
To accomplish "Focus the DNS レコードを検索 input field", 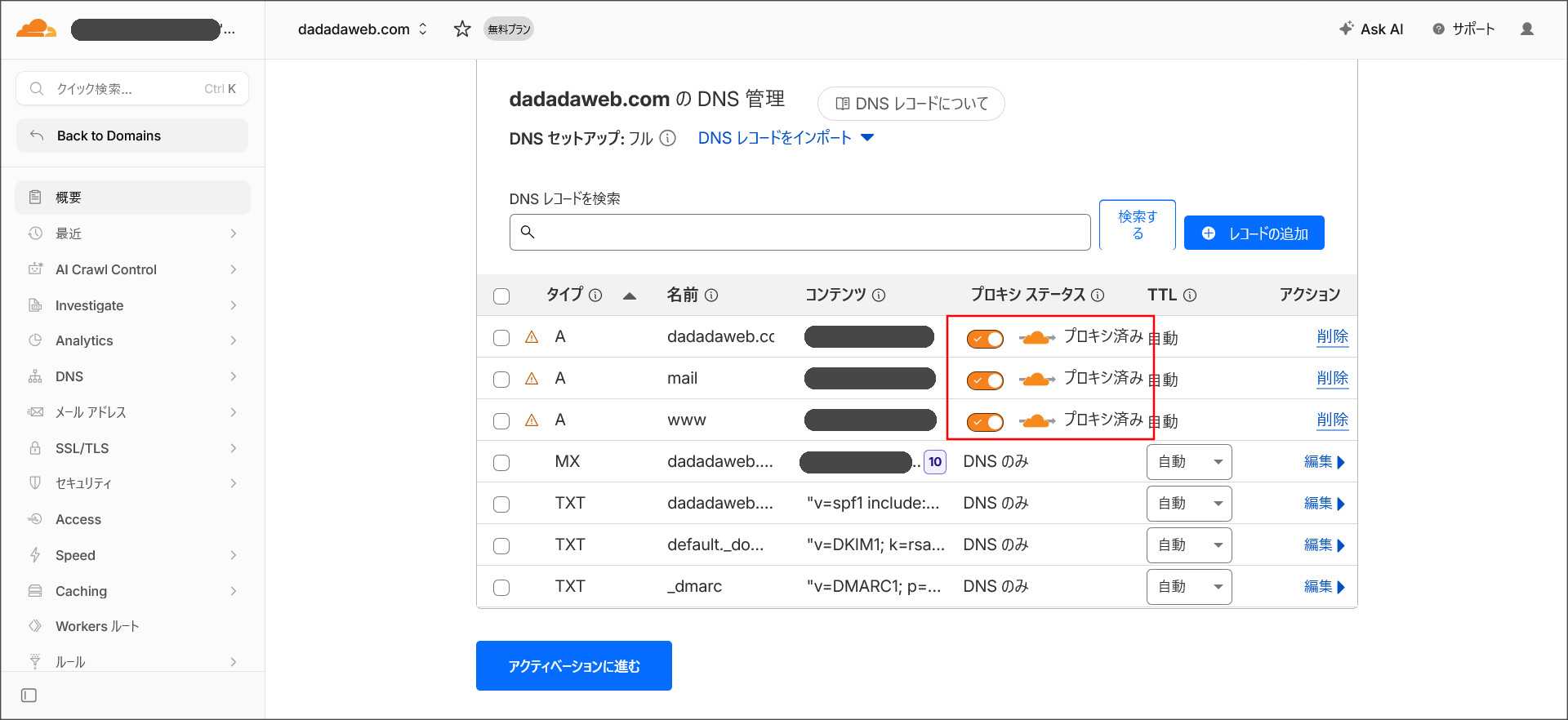I will click(x=800, y=233).
